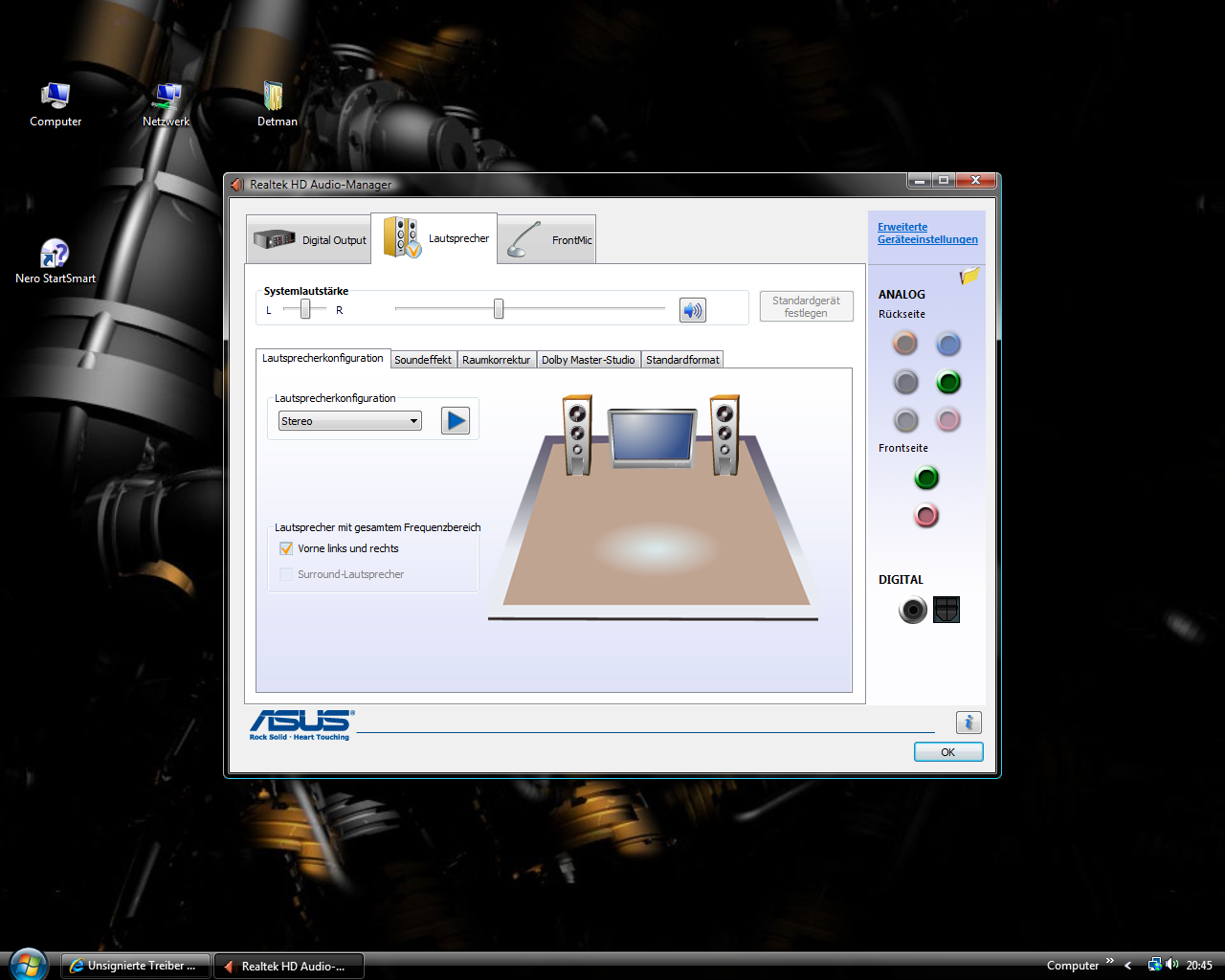Click the monitor in the room view
The width and height of the screenshot is (1225, 980).
pos(652,438)
